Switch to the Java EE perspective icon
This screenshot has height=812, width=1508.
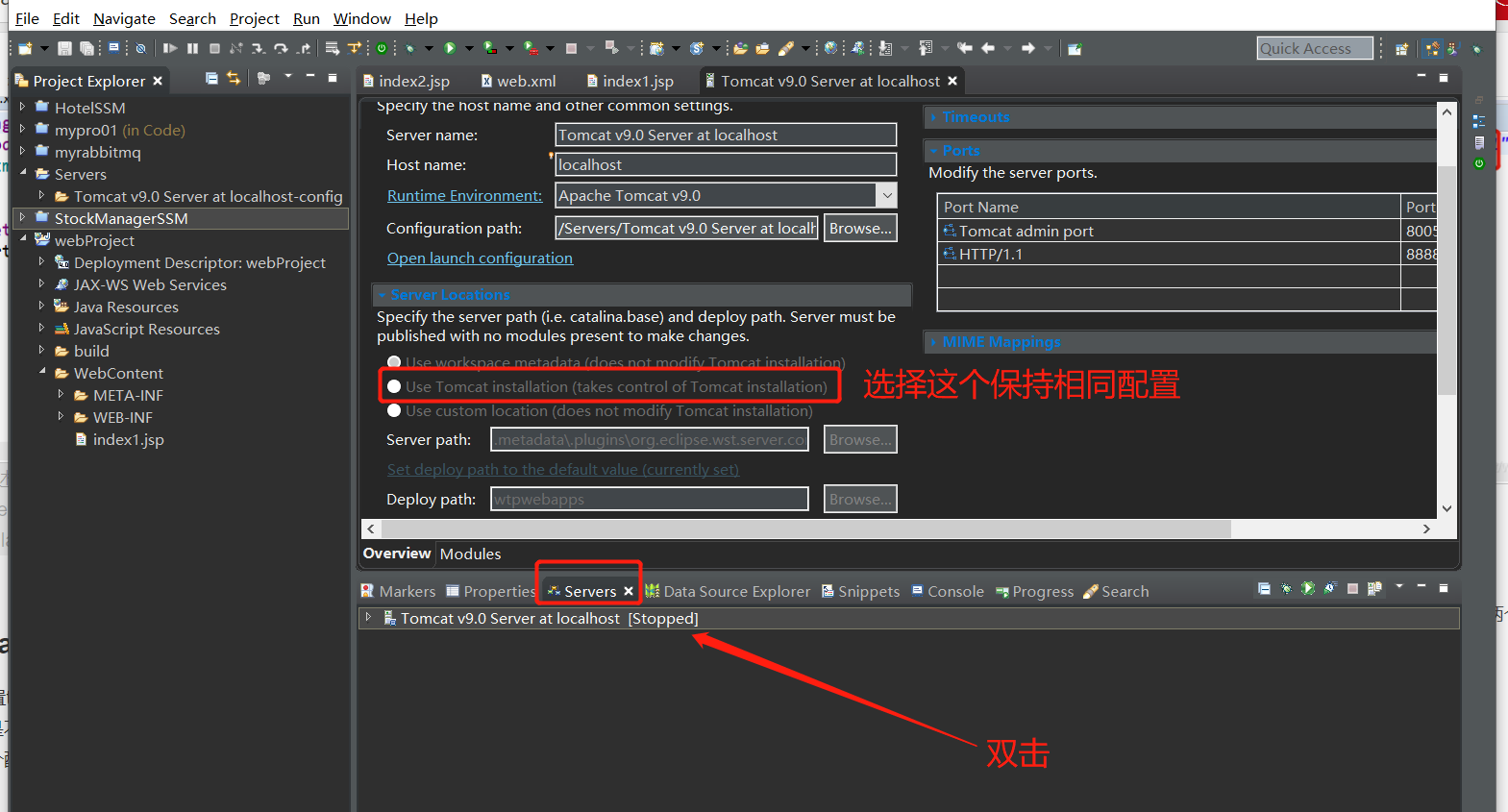point(1432,48)
